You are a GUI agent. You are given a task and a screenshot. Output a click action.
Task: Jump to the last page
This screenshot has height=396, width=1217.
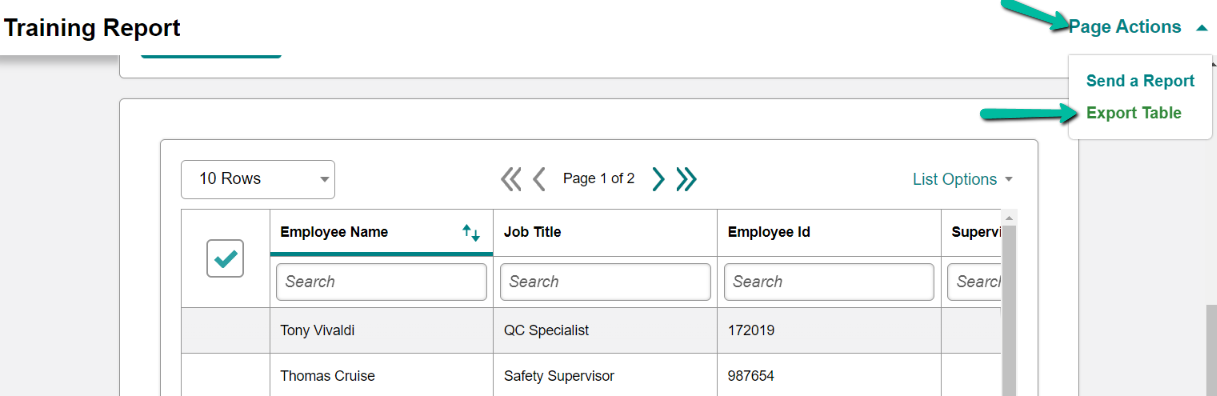pos(686,179)
